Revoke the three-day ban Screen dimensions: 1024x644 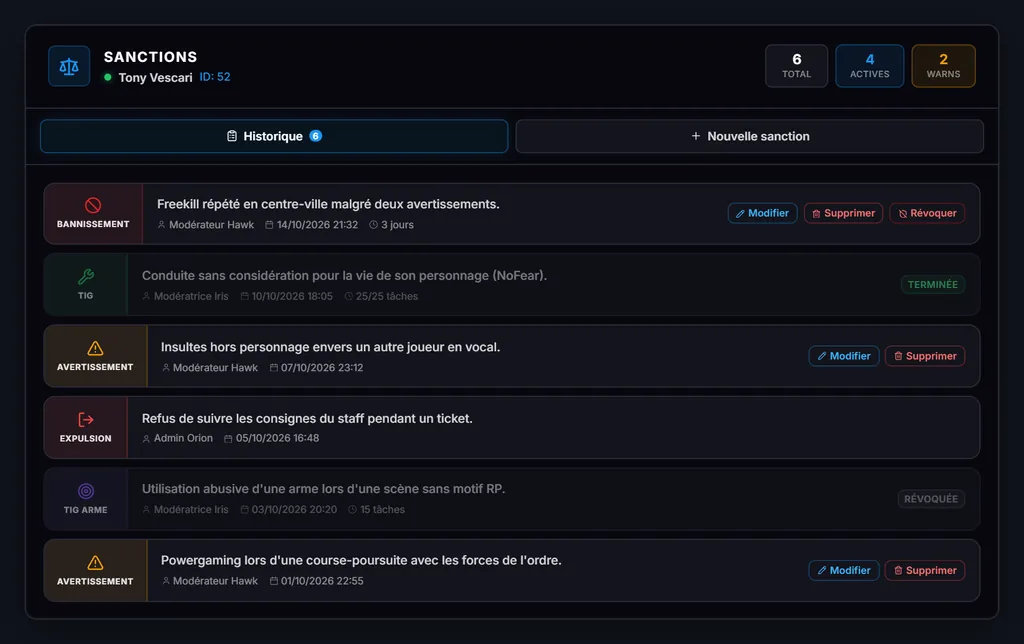(x=927, y=213)
